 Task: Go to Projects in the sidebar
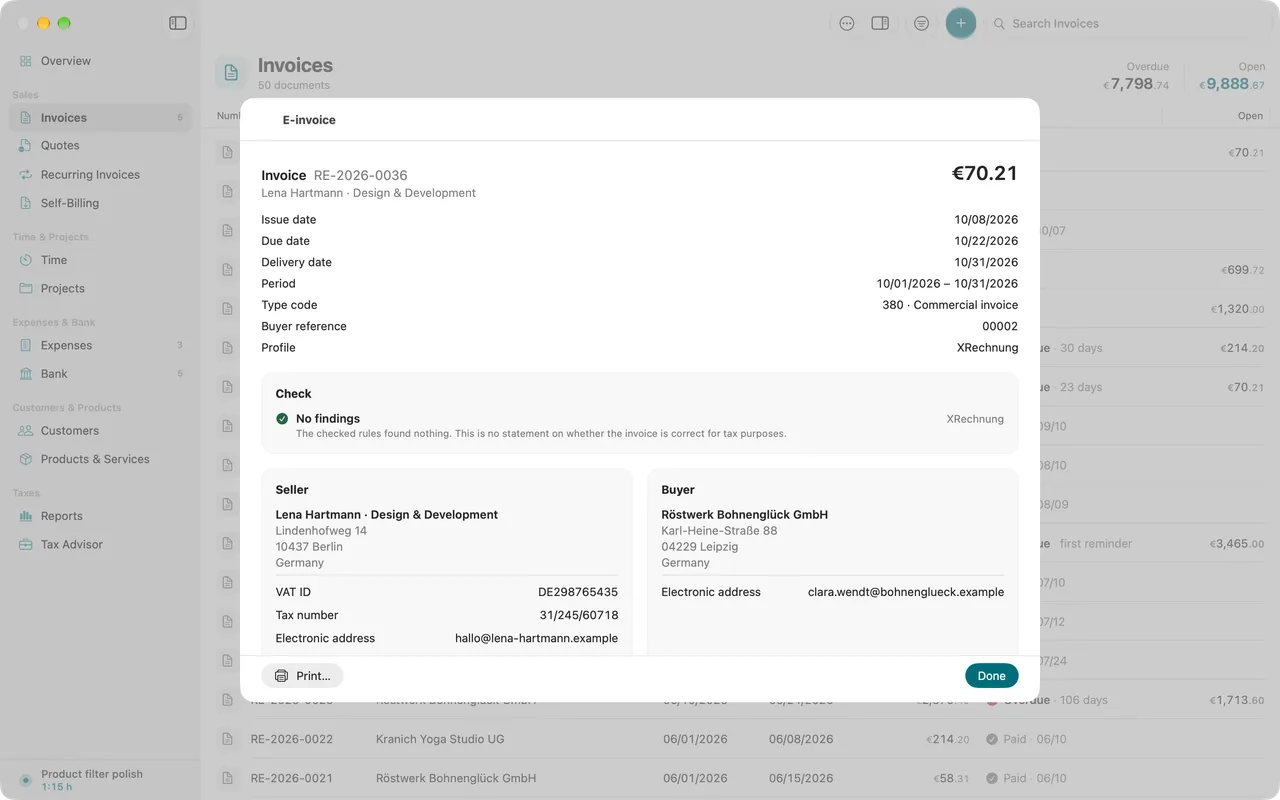point(100,289)
